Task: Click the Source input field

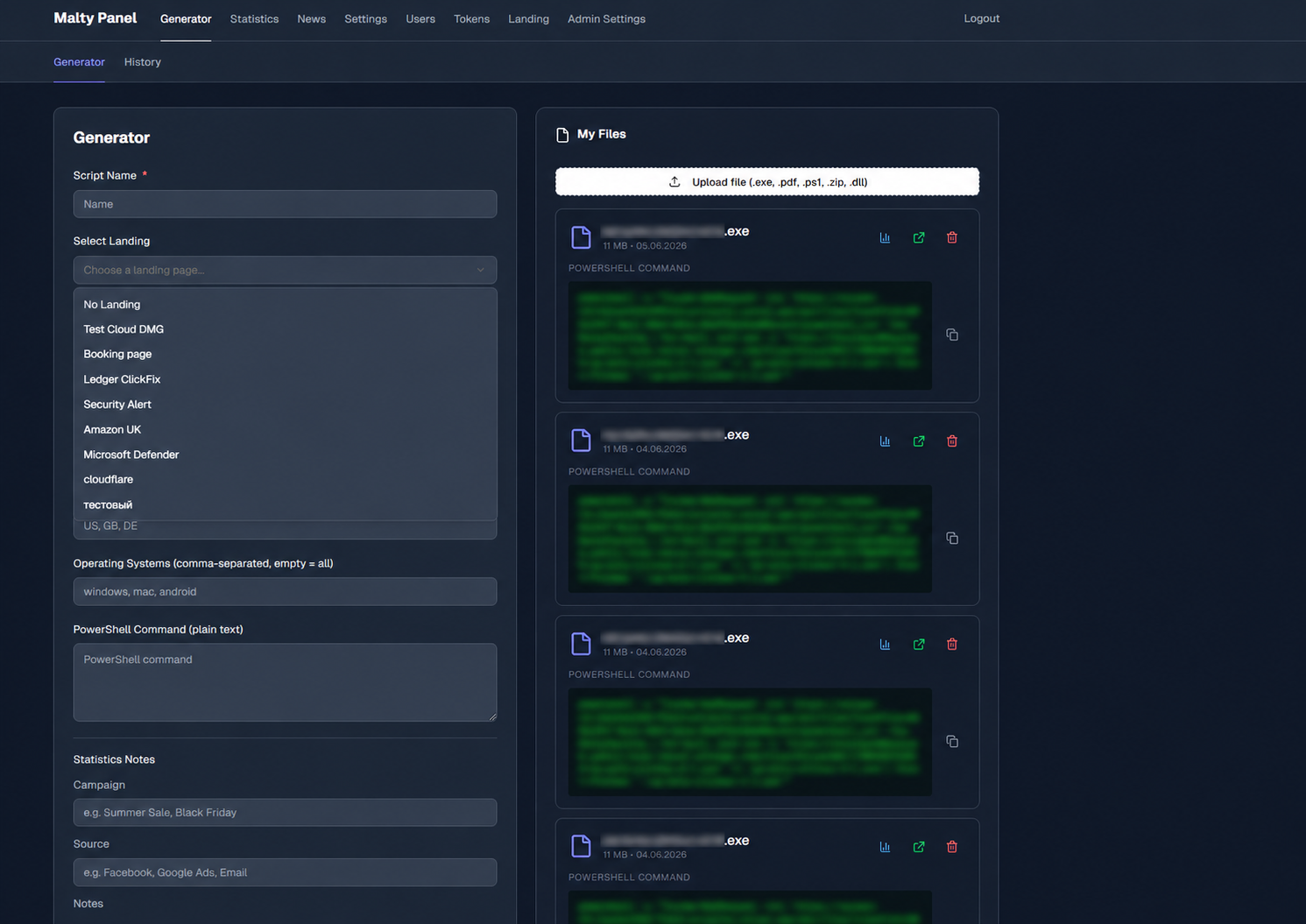Action: [285, 872]
